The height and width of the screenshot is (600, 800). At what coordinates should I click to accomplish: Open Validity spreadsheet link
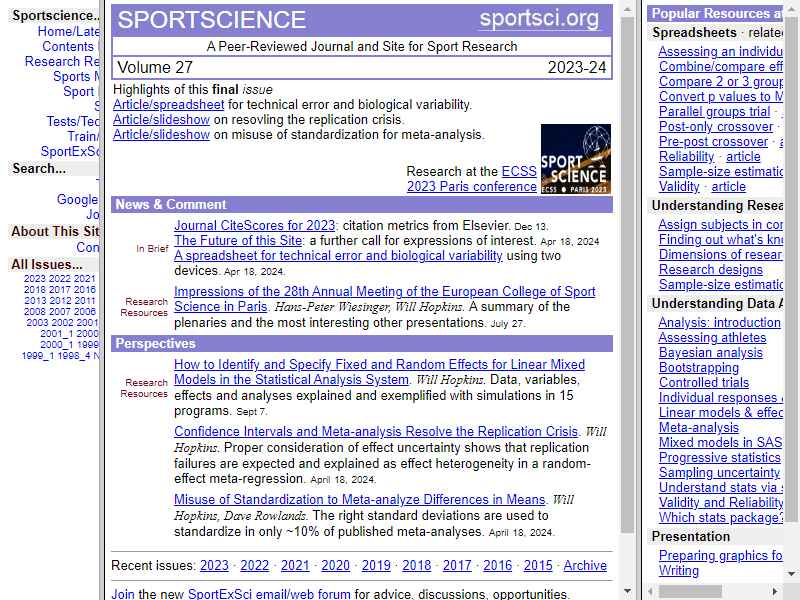(679, 187)
